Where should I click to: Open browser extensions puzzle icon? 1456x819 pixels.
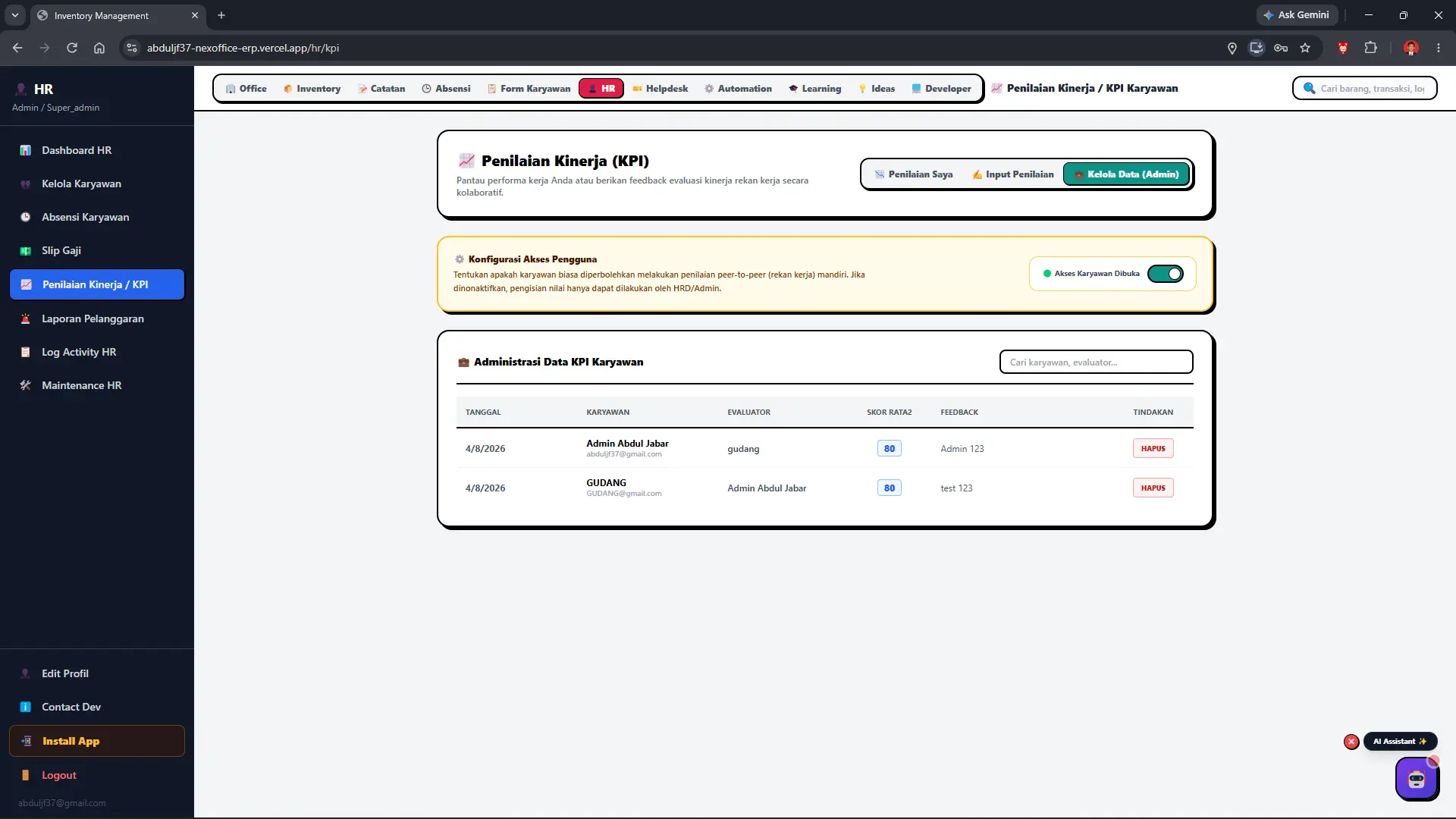1370,48
